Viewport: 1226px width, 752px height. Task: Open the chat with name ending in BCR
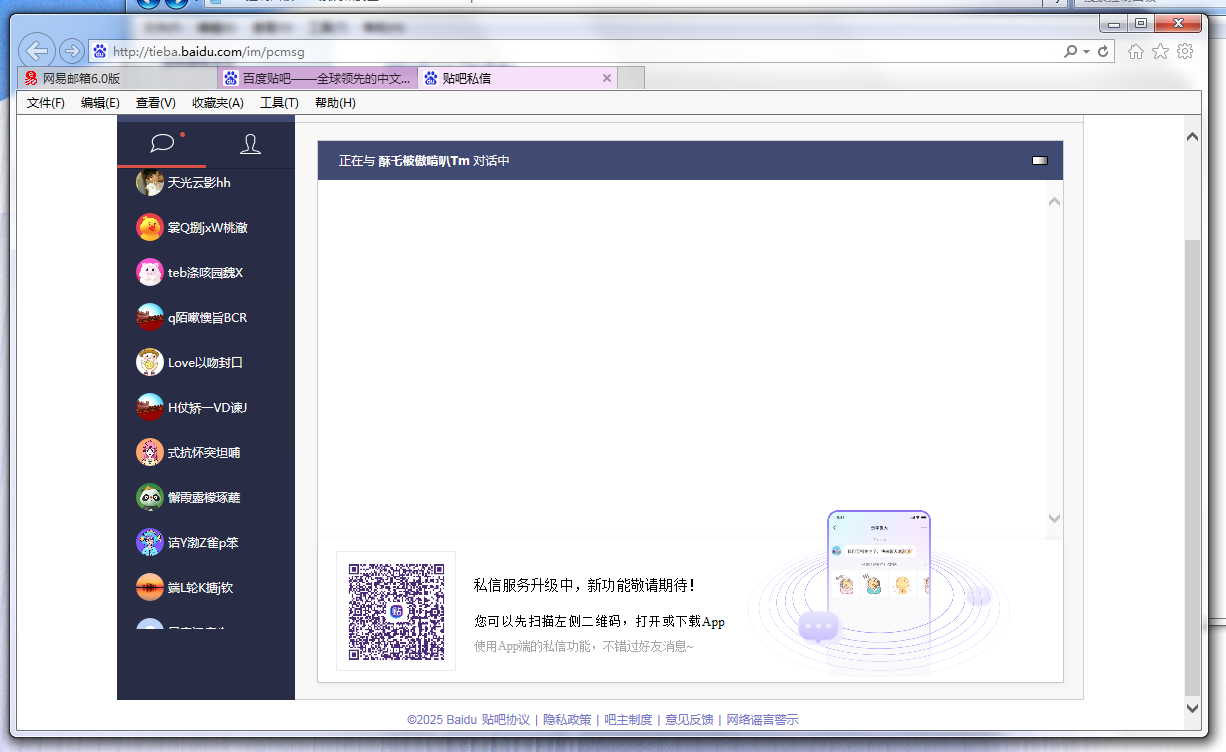[206, 317]
